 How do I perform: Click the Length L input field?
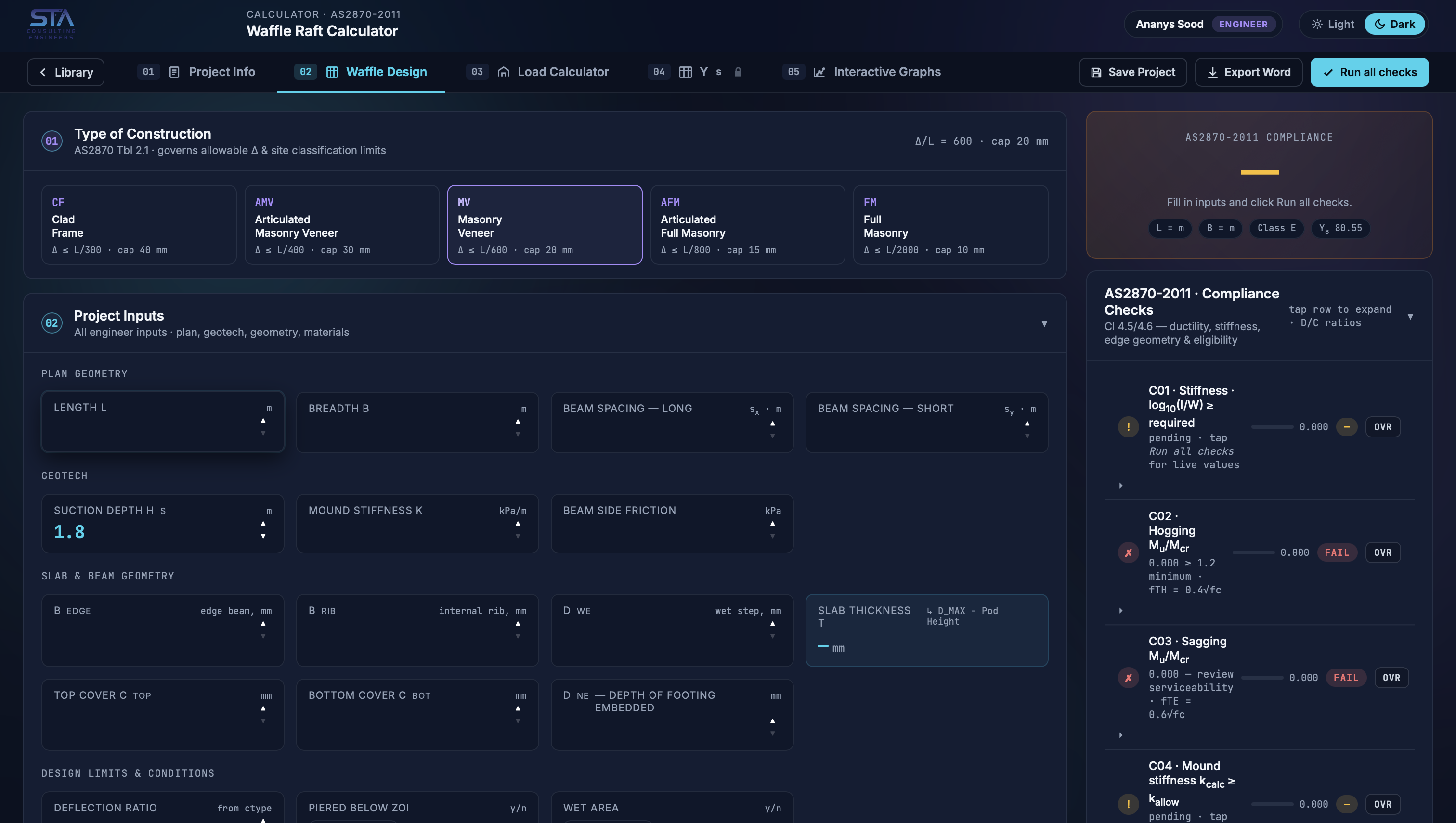coord(163,422)
